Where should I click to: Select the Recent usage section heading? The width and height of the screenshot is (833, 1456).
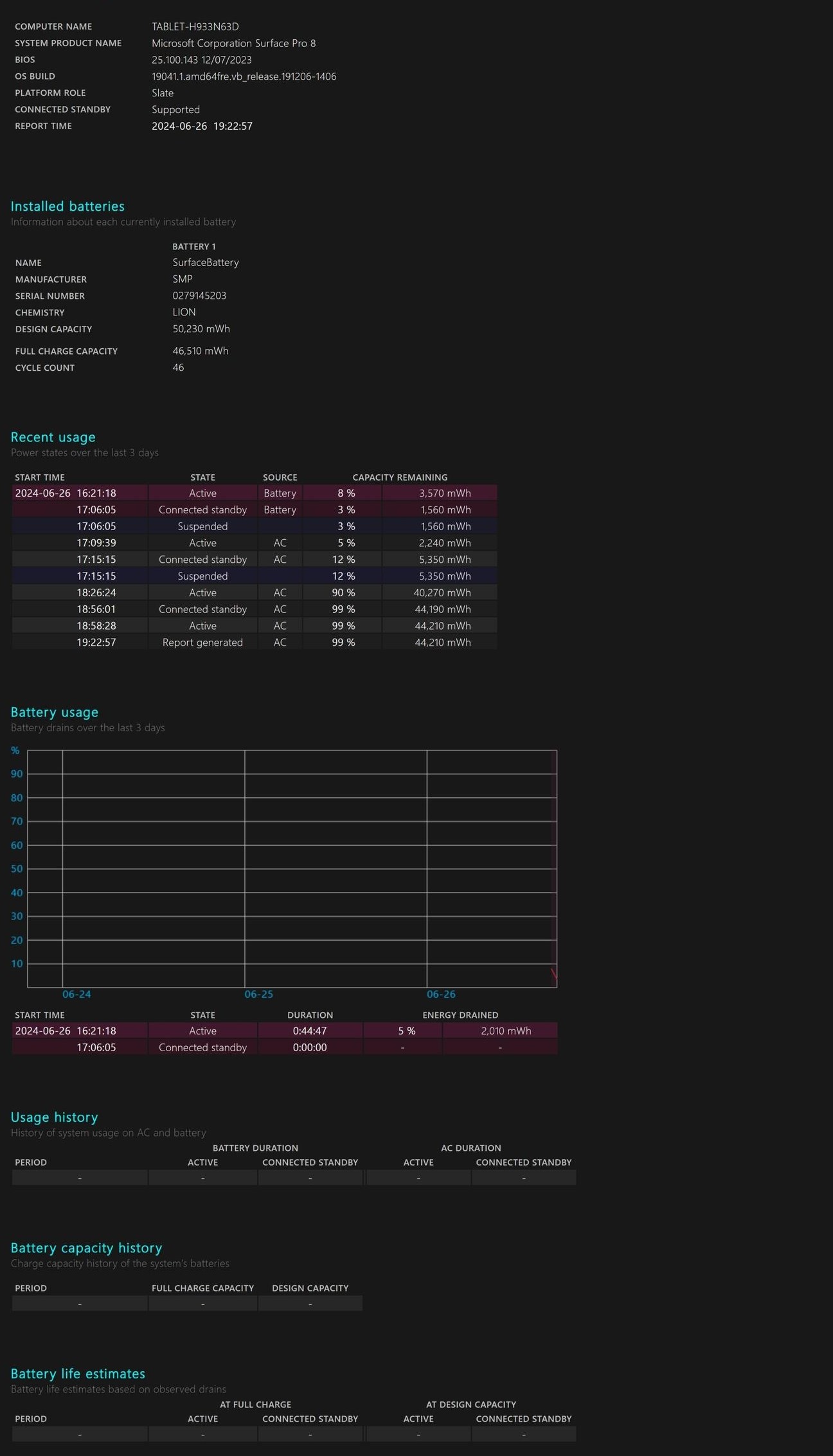pyautogui.click(x=53, y=437)
